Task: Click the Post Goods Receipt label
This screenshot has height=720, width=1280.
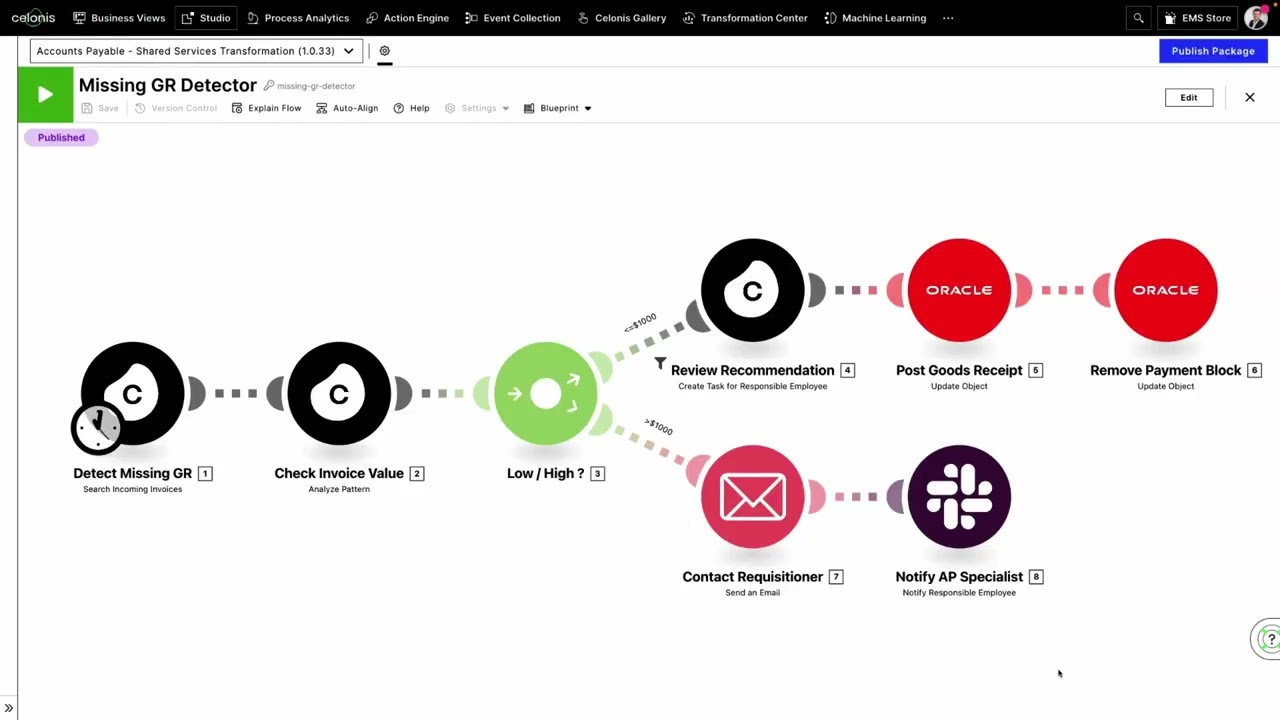Action: coord(959,370)
